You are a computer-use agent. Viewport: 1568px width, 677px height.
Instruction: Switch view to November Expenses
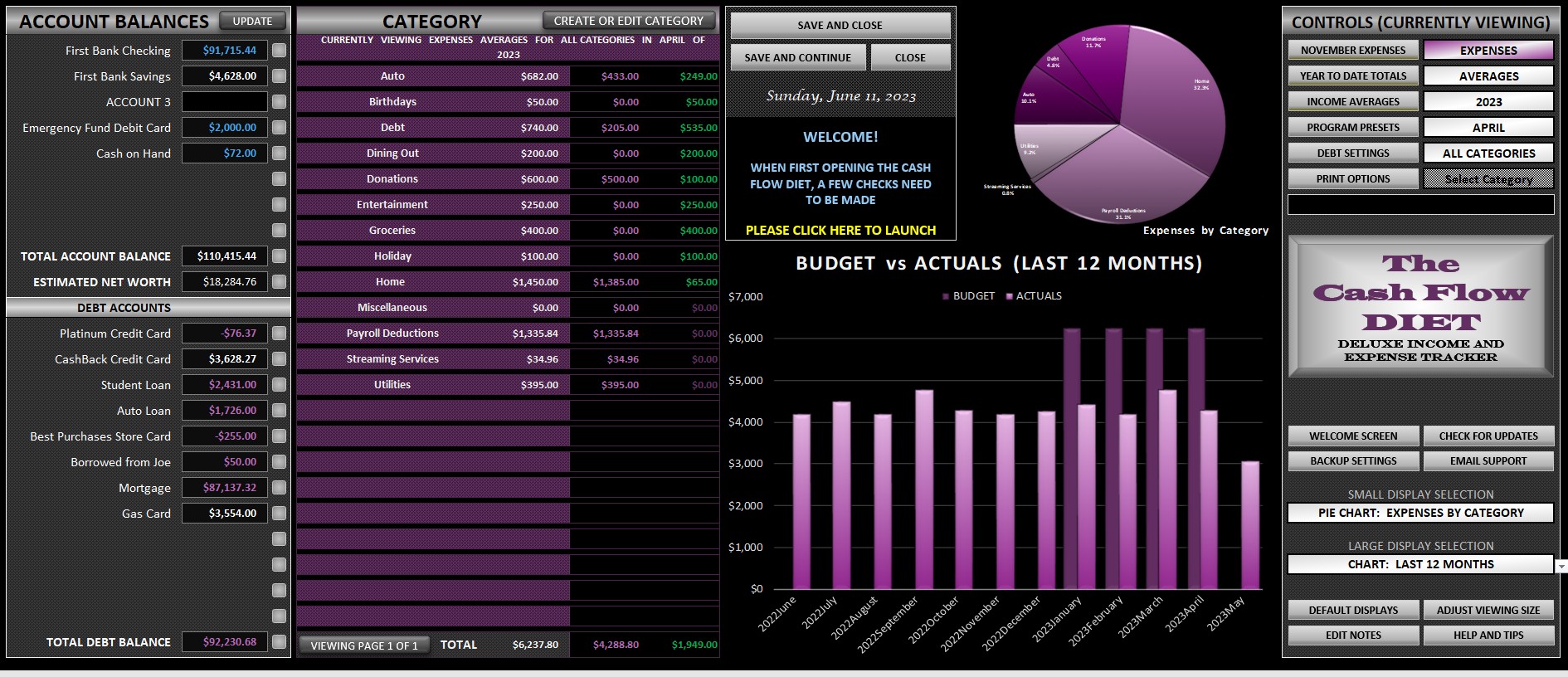1353,51
